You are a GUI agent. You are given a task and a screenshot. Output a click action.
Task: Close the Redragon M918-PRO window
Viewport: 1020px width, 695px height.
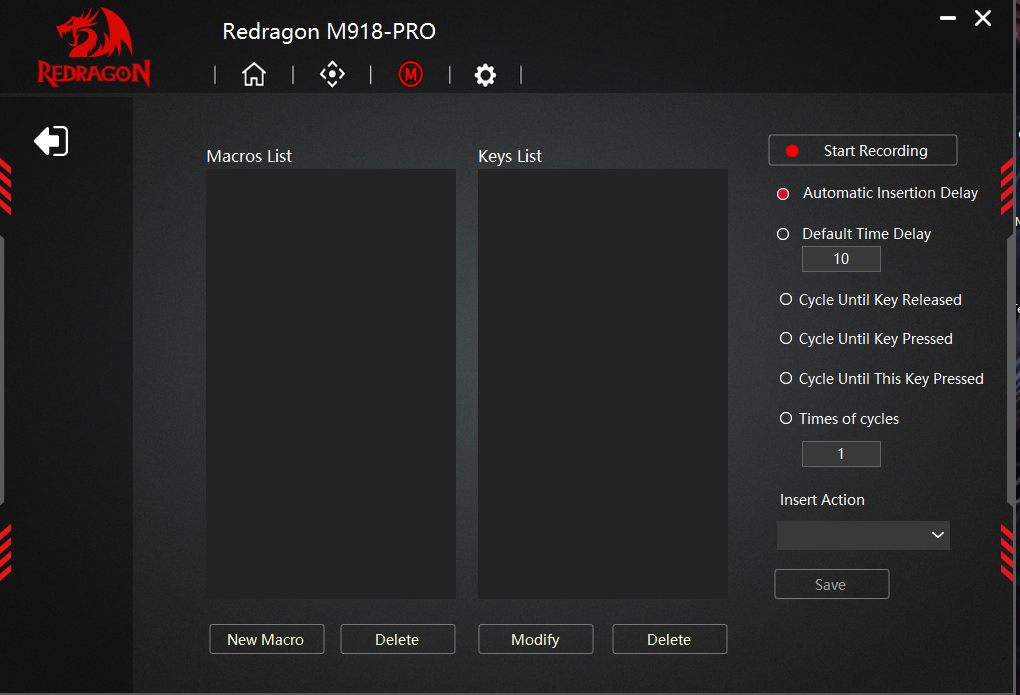pyautogui.click(x=983, y=18)
